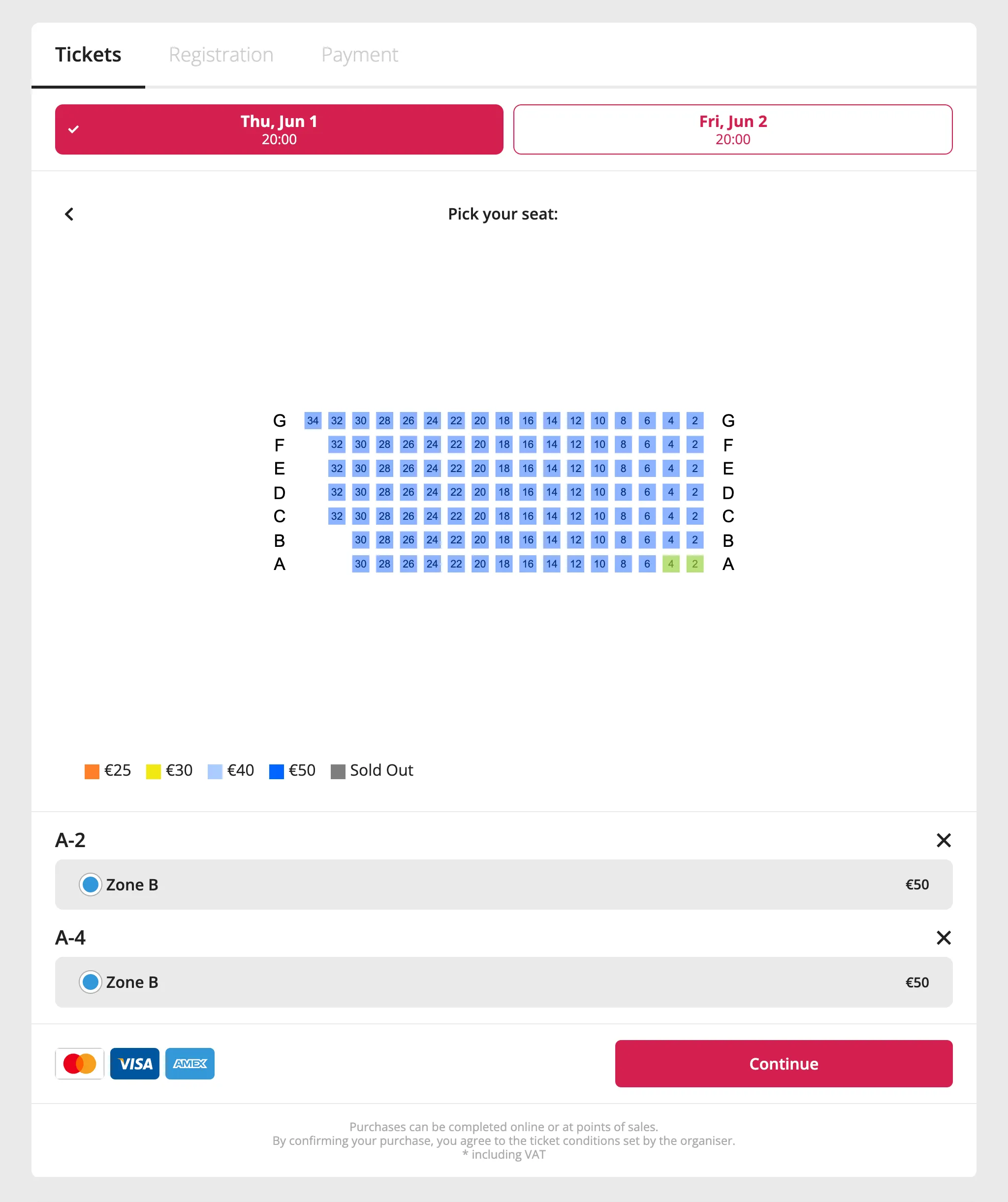Open the Registration tab

221,55
